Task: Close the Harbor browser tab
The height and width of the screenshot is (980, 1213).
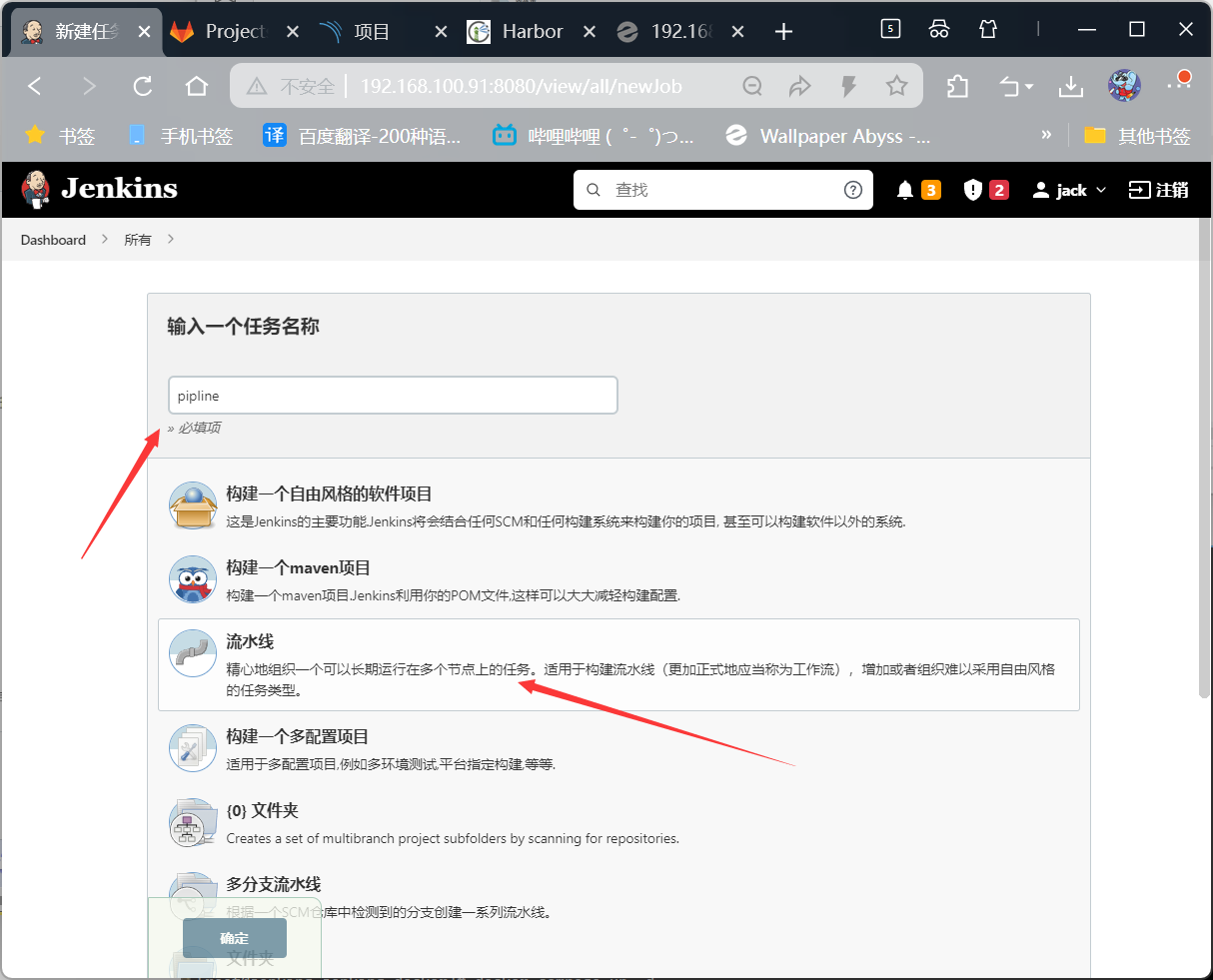Action: (x=590, y=32)
